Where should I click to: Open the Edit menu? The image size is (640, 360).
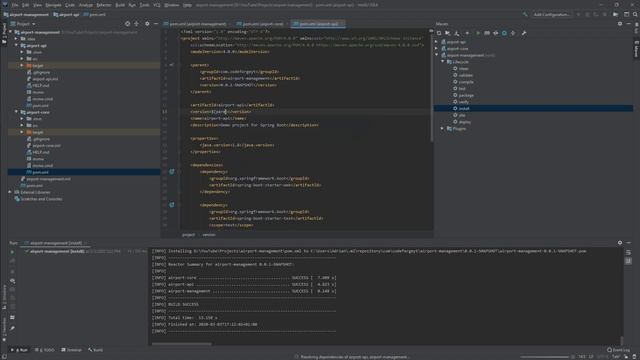pos(26,5)
